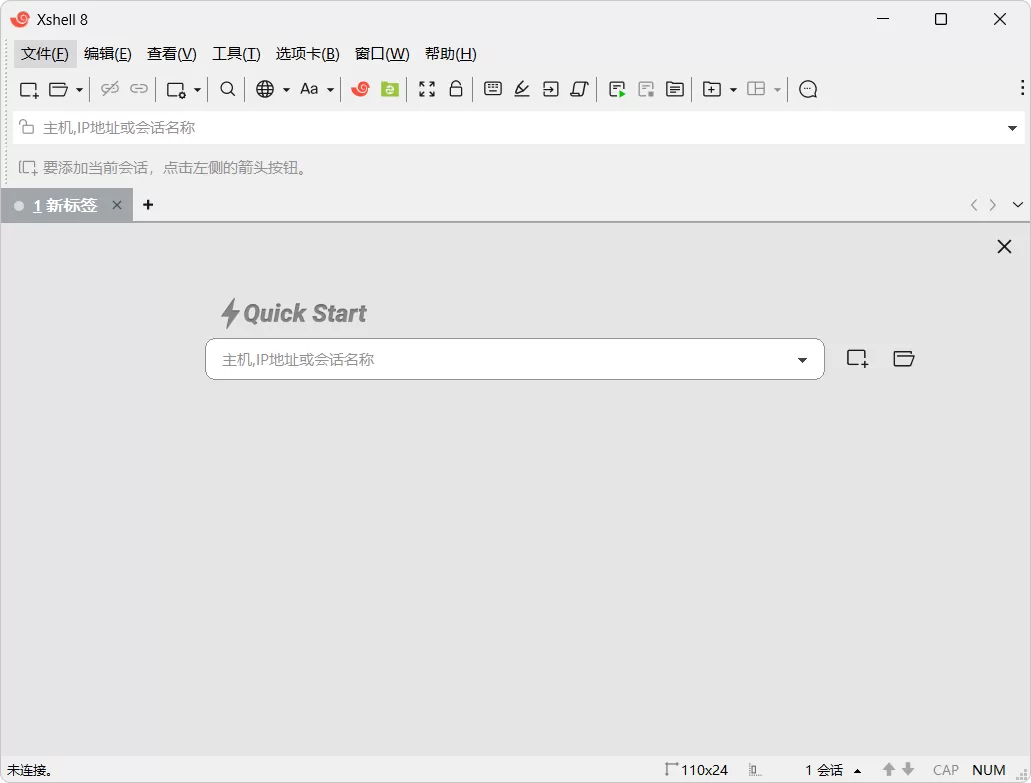Create a new tab with the plus button
Image resolution: width=1031 pixels, height=783 pixels.
click(x=148, y=205)
